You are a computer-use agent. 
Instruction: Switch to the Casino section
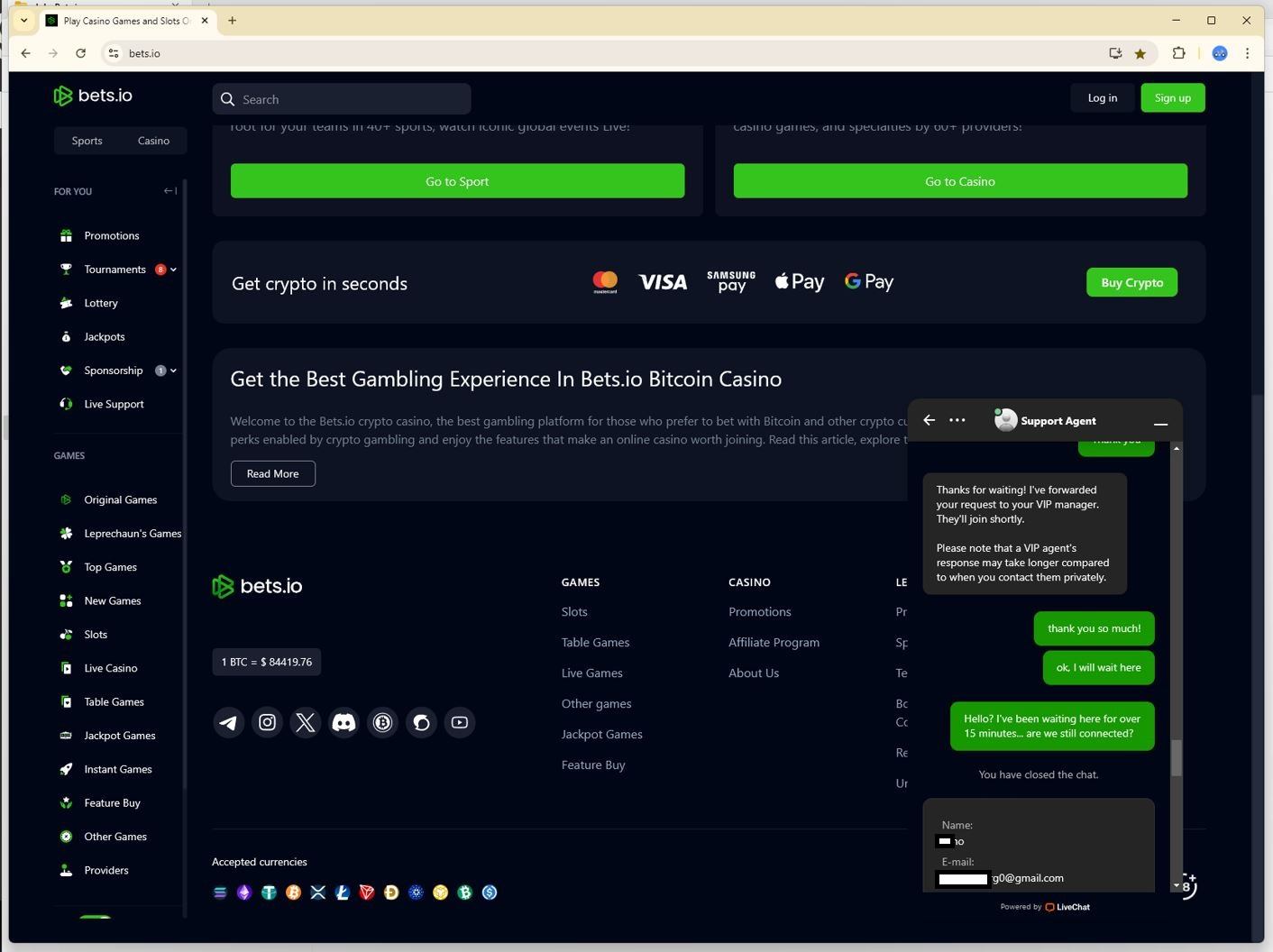(x=153, y=141)
